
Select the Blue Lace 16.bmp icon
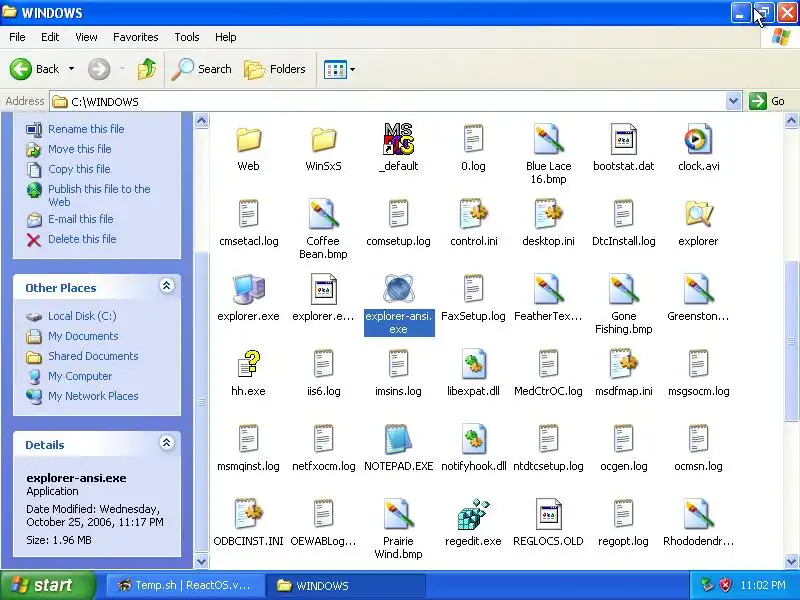tap(548, 139)
